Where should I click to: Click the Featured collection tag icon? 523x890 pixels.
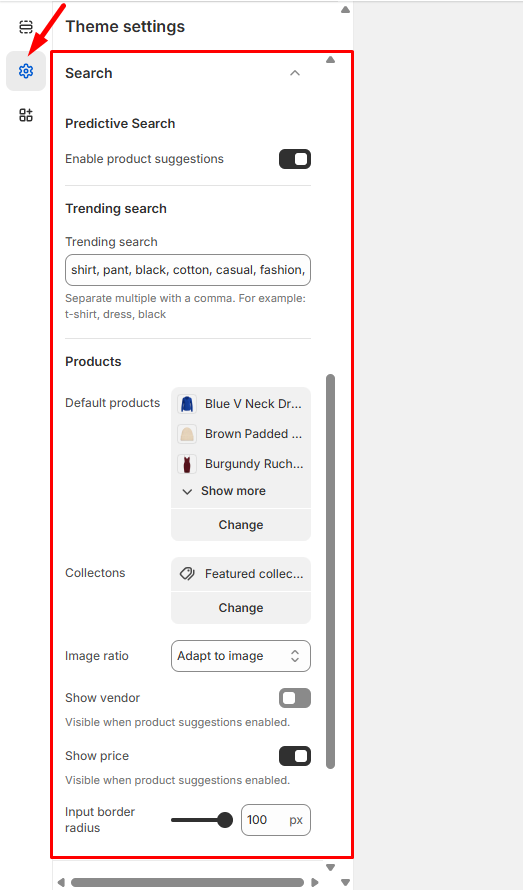pos(187,574)
